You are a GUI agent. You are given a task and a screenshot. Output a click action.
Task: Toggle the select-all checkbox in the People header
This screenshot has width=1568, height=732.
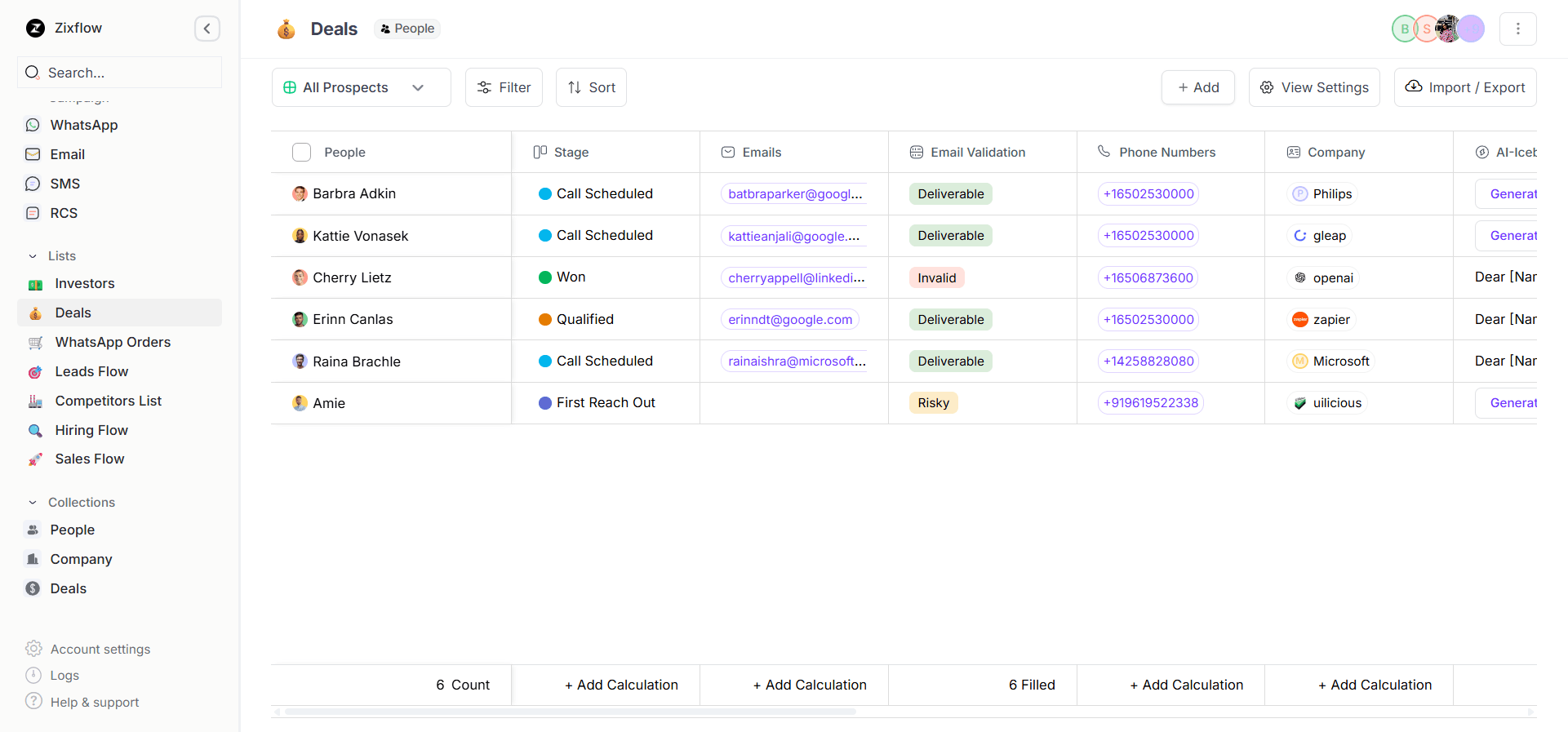click(x=301, y=153)
